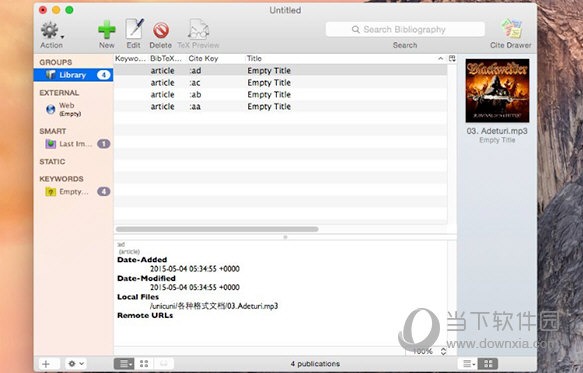This screenshot has width=583, height=373.
Task: Click the Date-Modified value in preview
Action: coord(195,287)
